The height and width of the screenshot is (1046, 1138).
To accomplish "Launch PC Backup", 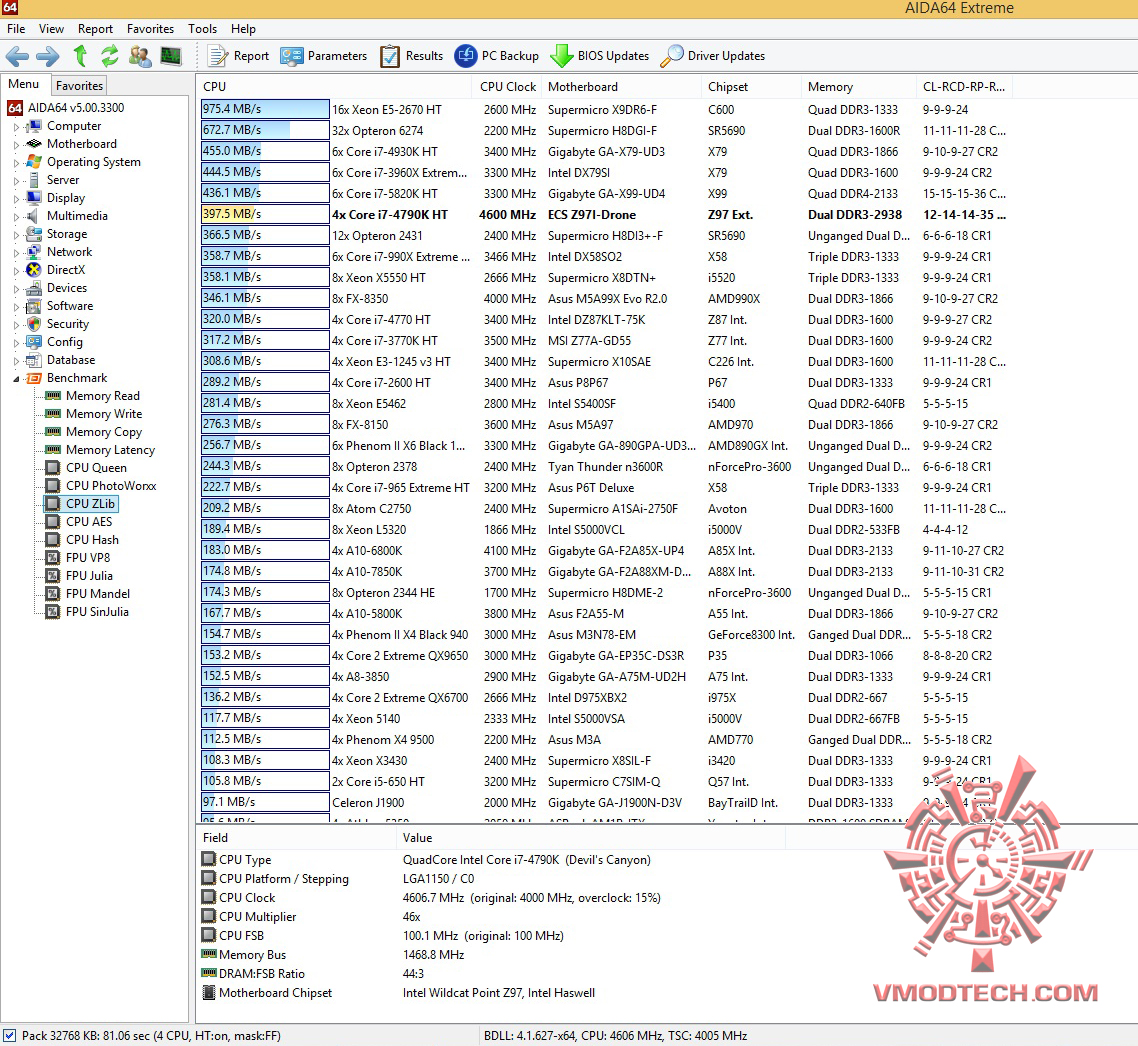I will pyautogui.click(x=496, y=56).
